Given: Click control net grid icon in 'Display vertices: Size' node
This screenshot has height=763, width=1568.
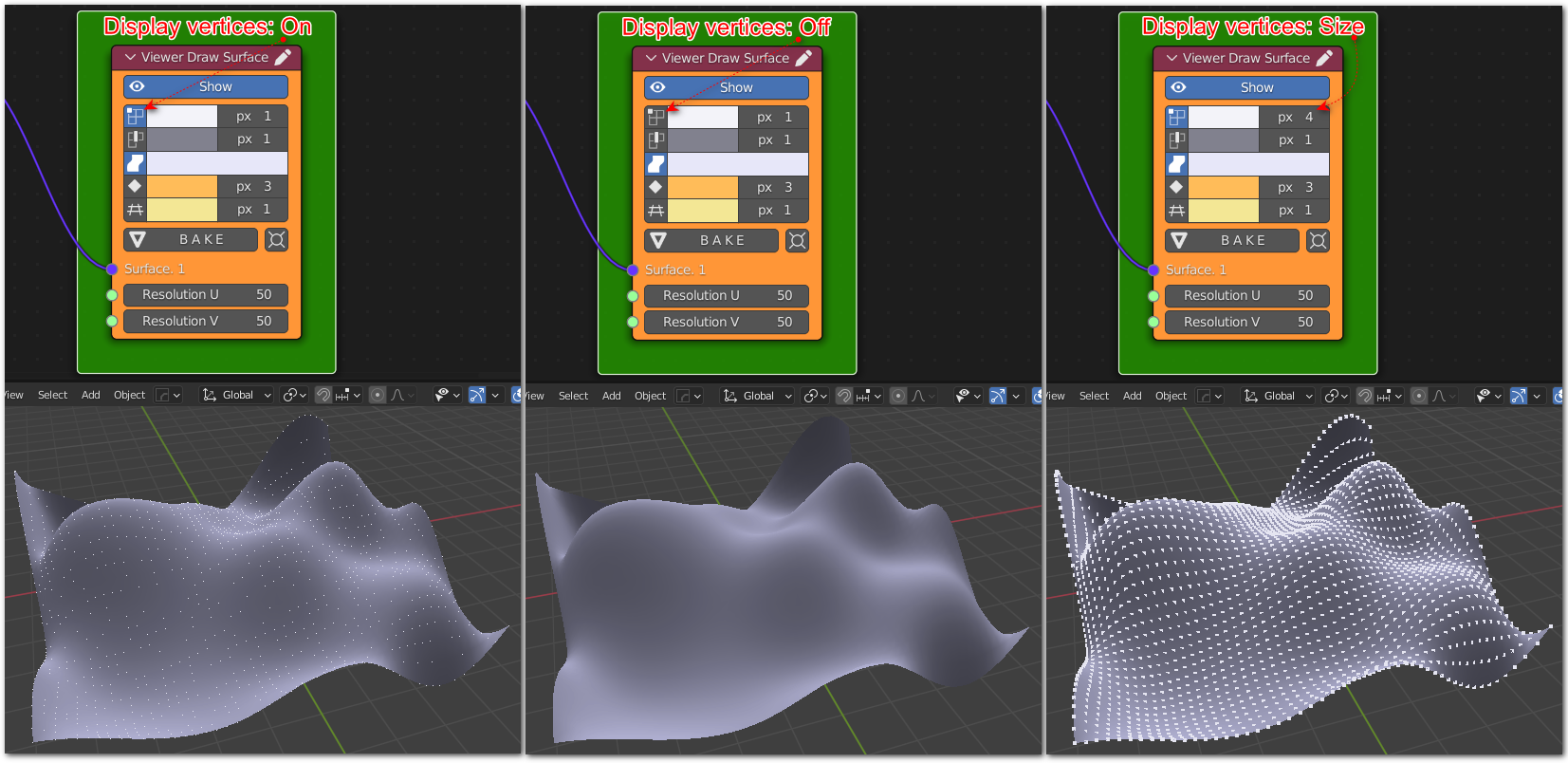Looking at the screenshot, I should 1177,210.
